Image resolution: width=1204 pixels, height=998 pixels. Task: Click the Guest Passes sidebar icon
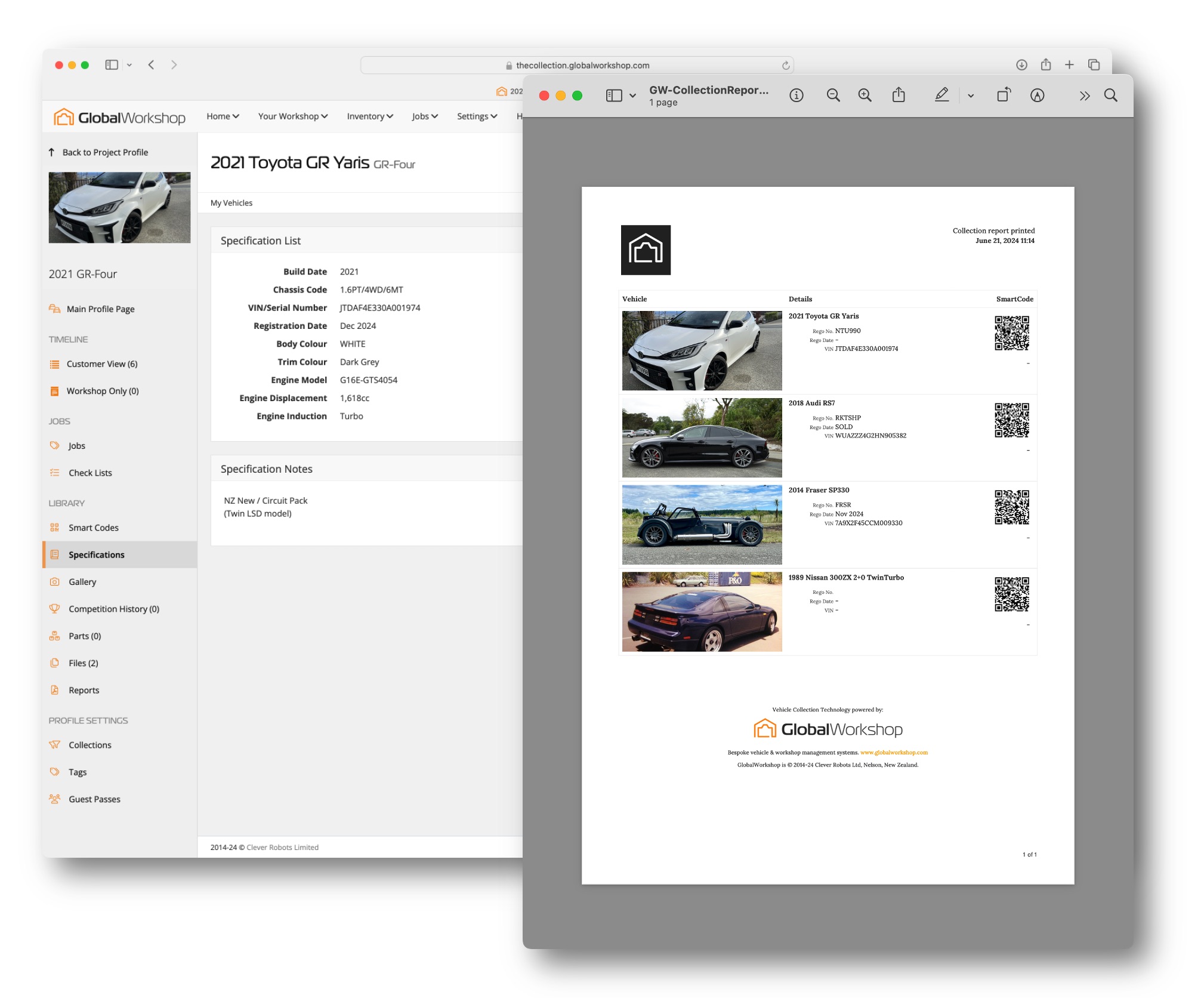(55, 798)
